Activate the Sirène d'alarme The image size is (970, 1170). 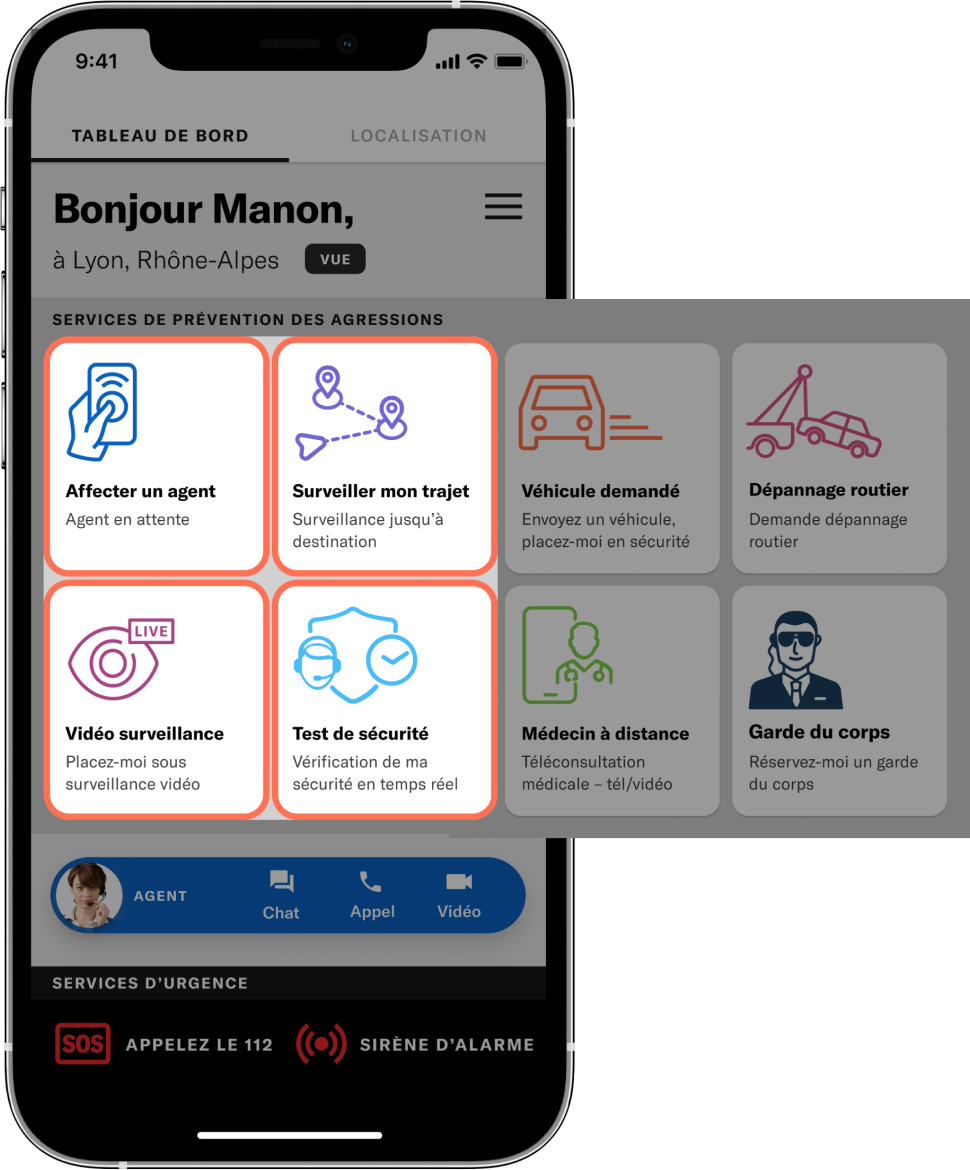tap(415, 1044)
